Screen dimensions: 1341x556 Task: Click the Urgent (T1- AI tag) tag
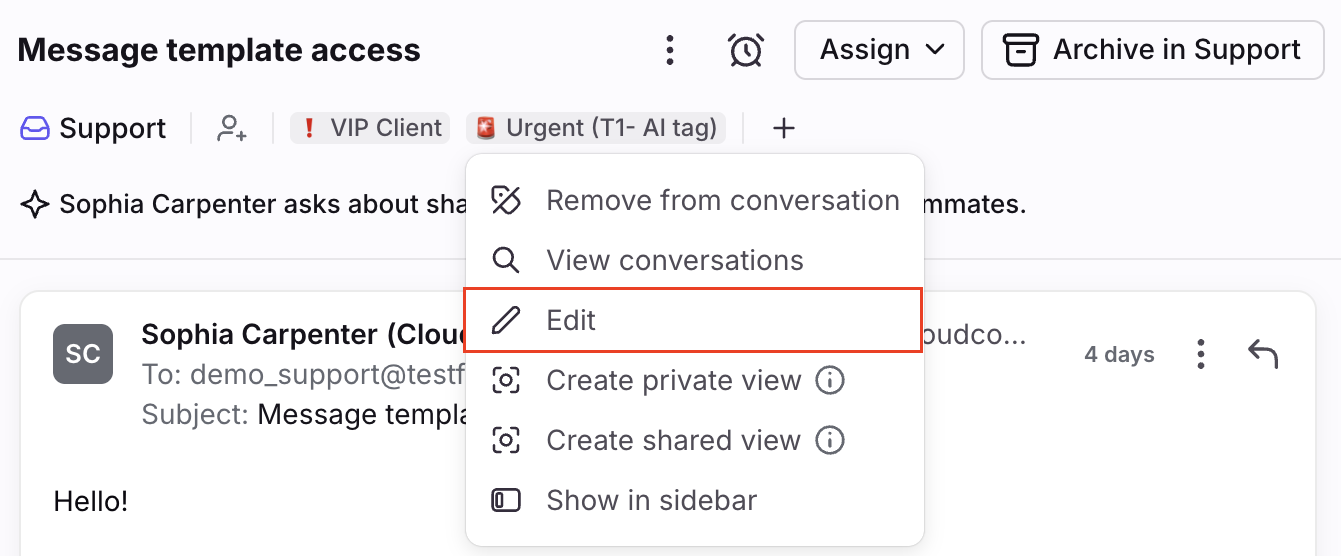(x=597, y=128)
